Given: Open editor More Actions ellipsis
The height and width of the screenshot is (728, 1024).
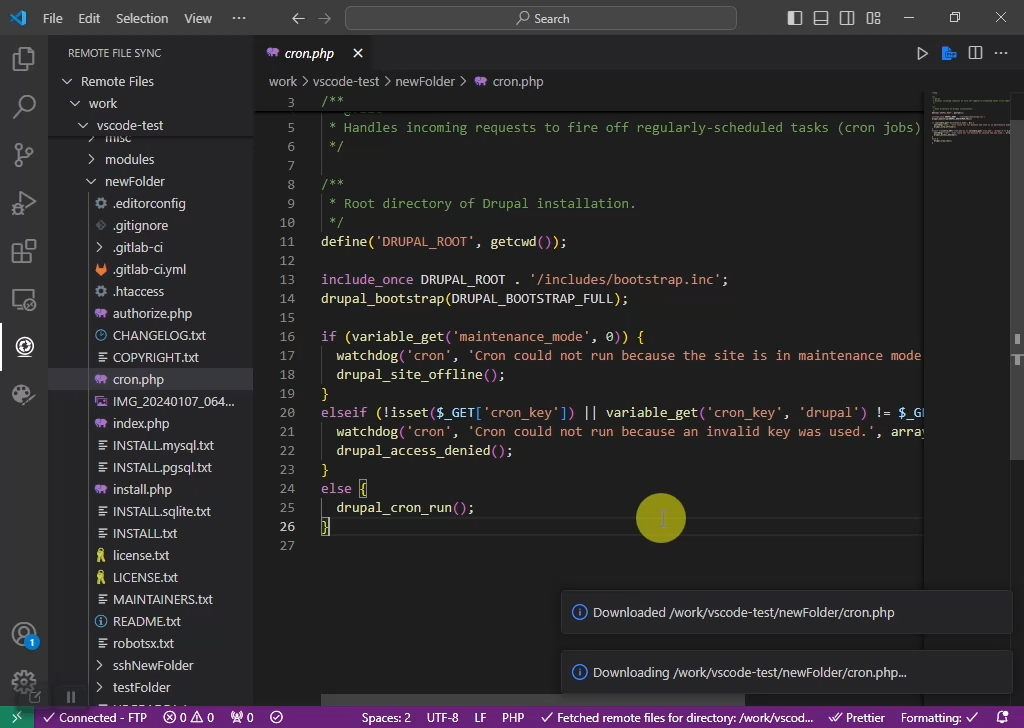Looking at the screenshot, I should point(1001,54).
